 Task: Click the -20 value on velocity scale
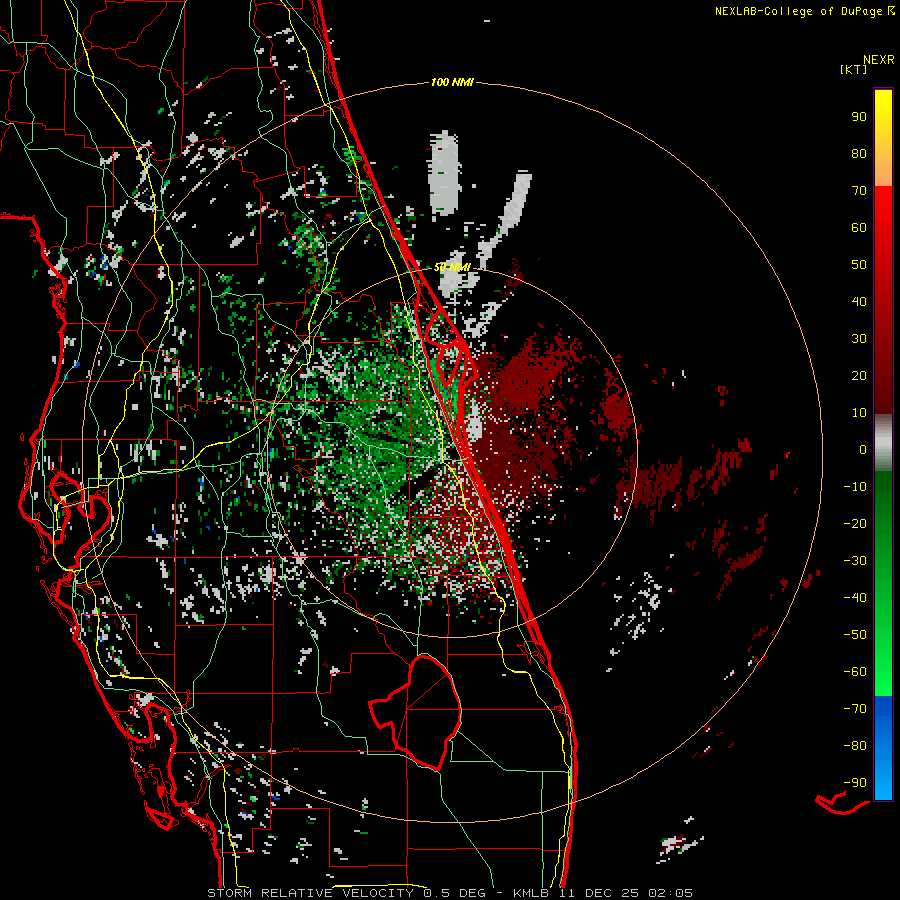pos(855,523)
